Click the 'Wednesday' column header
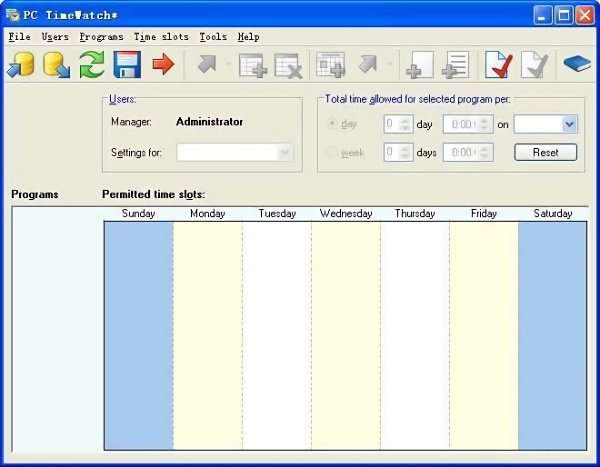The image size is (600, 467). click(346, 214)
